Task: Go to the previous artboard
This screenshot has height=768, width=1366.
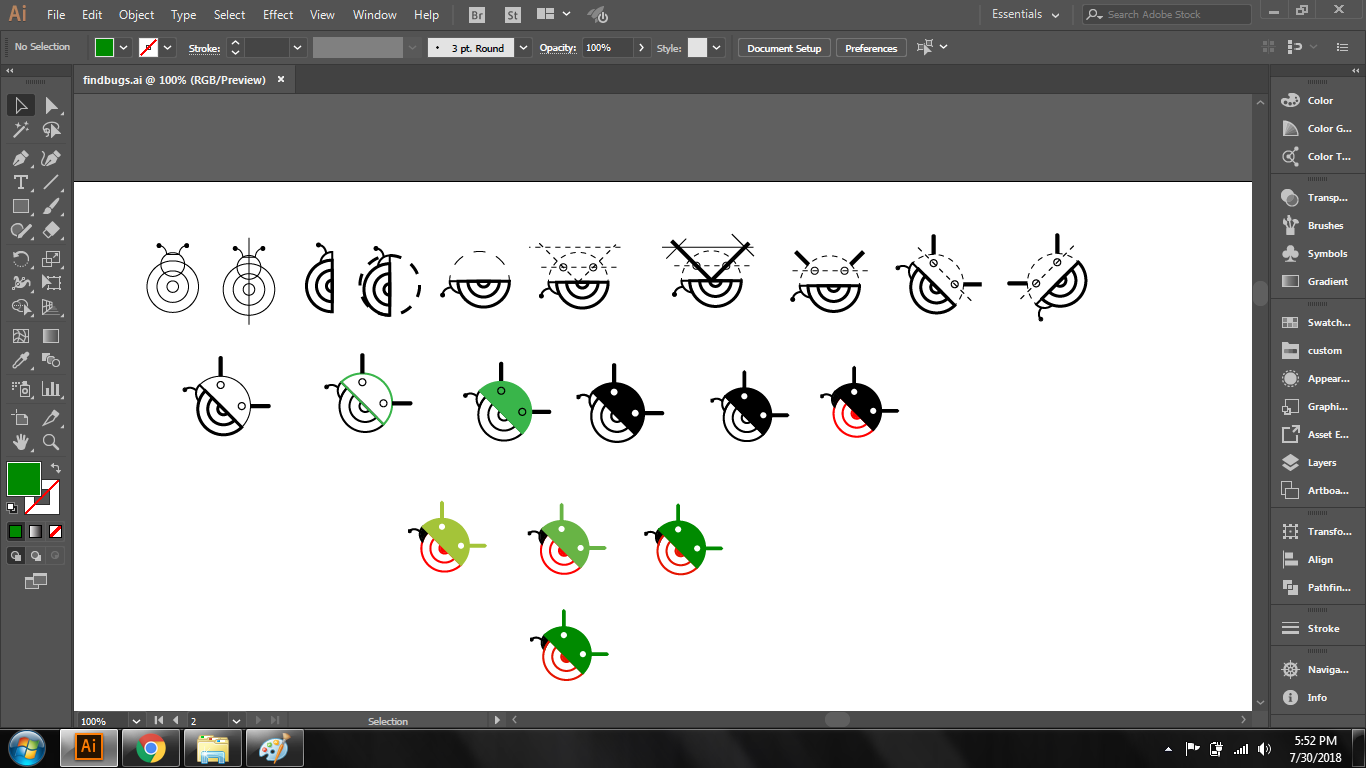Action: pos(177,720)
